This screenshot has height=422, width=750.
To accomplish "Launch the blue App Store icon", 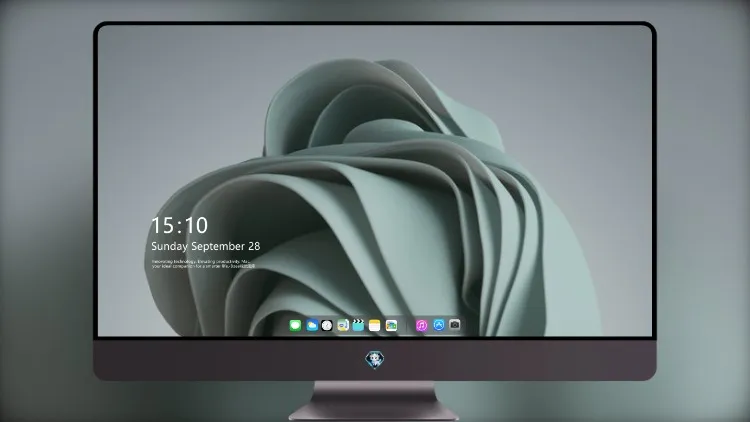I will click(439, 325).
